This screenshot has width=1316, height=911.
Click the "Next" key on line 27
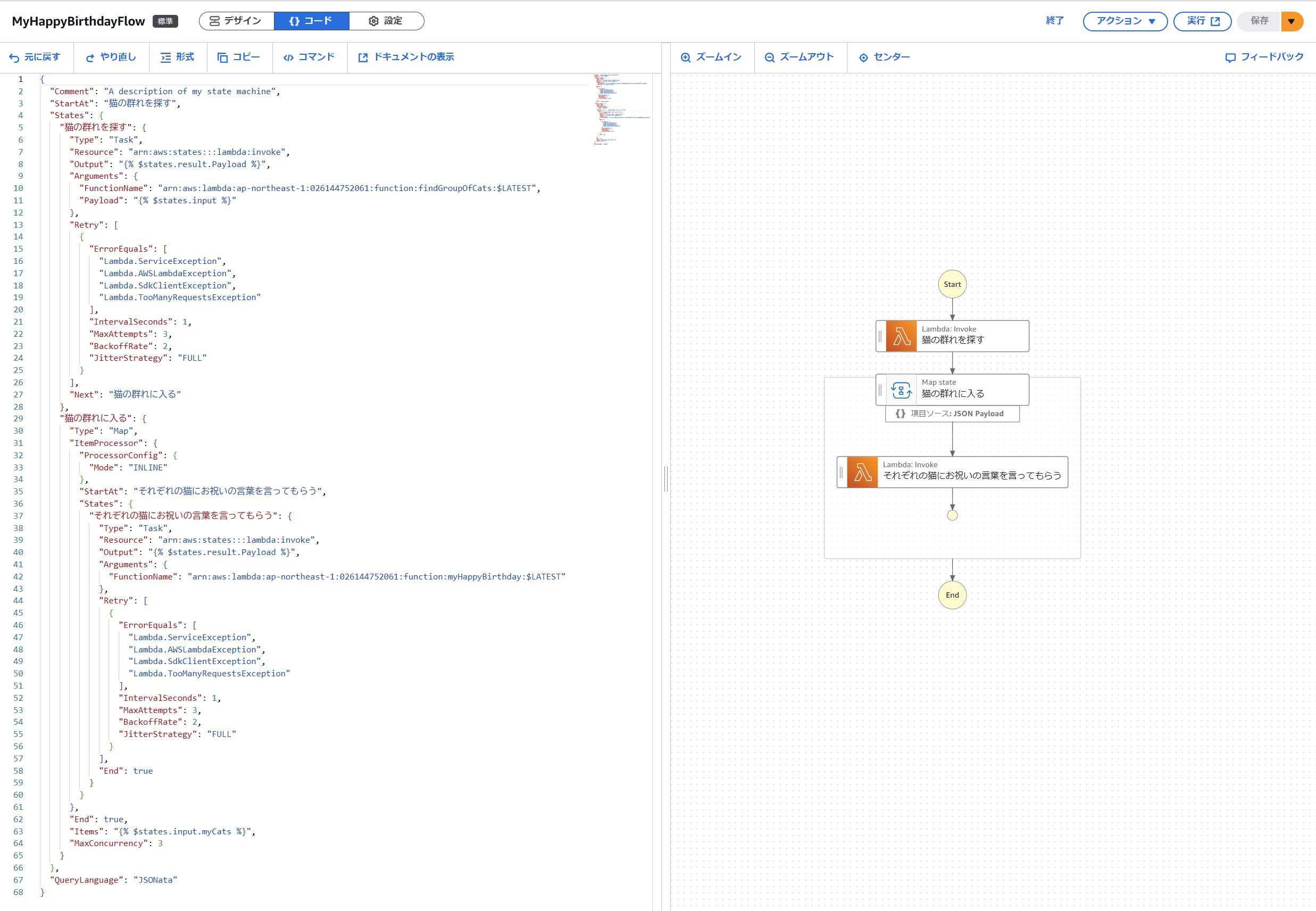85,394
